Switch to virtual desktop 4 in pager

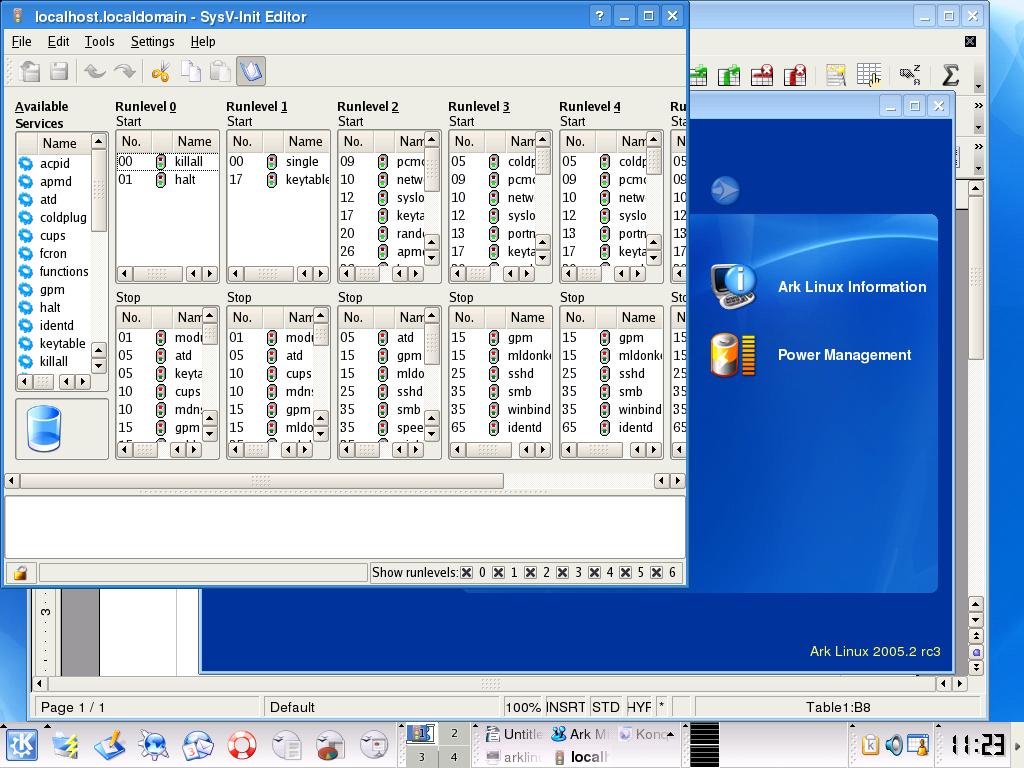pyautogui.click(x=454, y=757)
